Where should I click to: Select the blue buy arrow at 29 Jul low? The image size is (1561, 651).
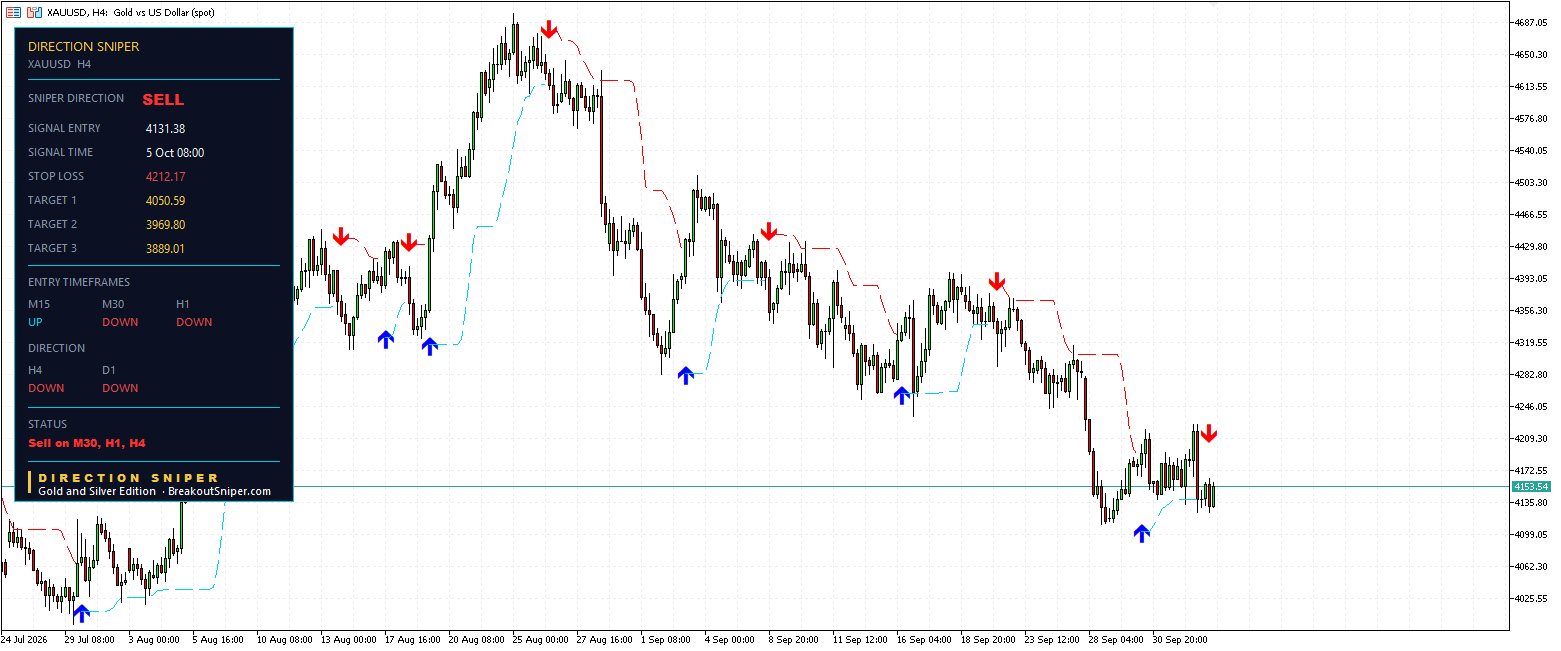point(81,613)
